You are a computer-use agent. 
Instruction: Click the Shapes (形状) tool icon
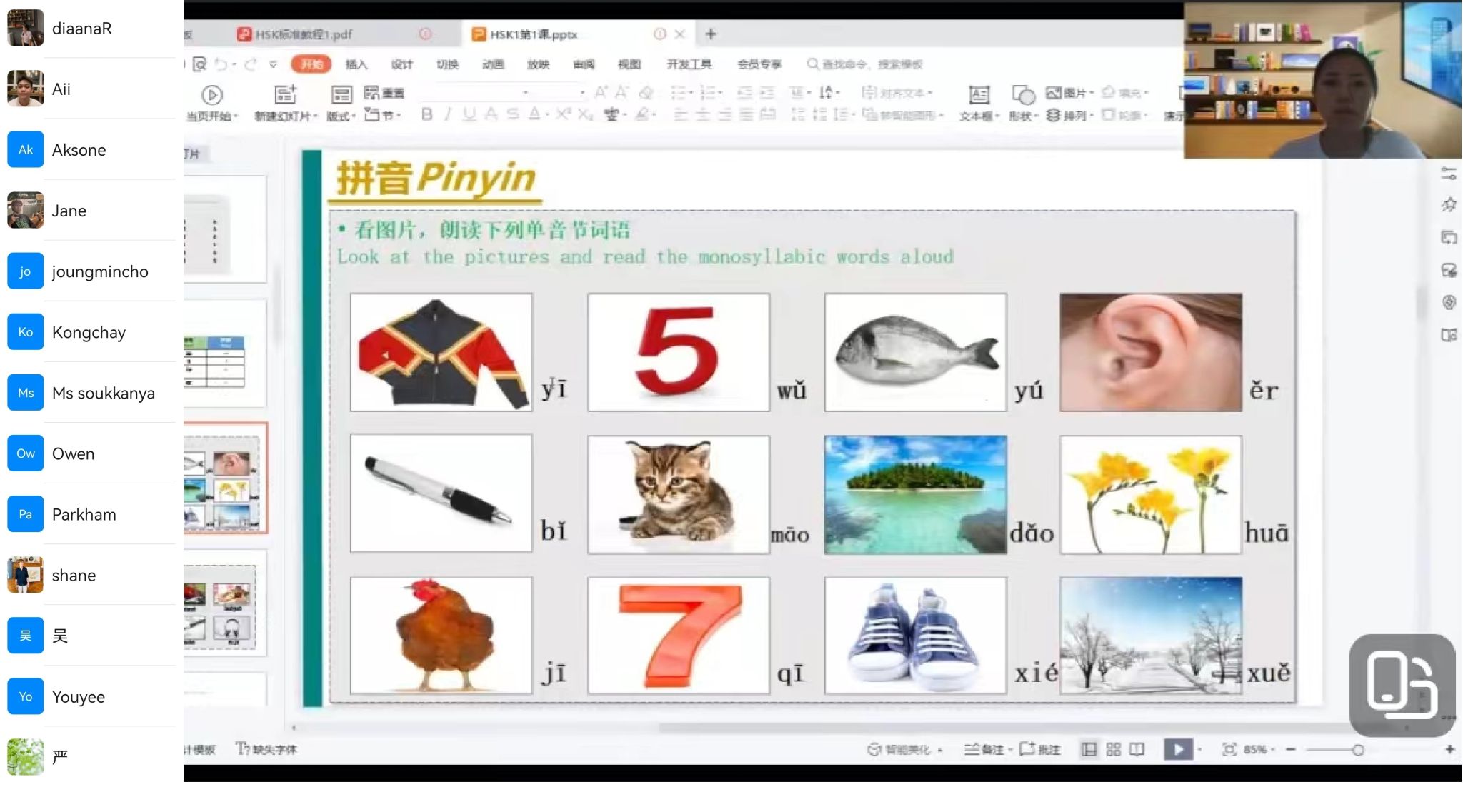point(1022,95)
